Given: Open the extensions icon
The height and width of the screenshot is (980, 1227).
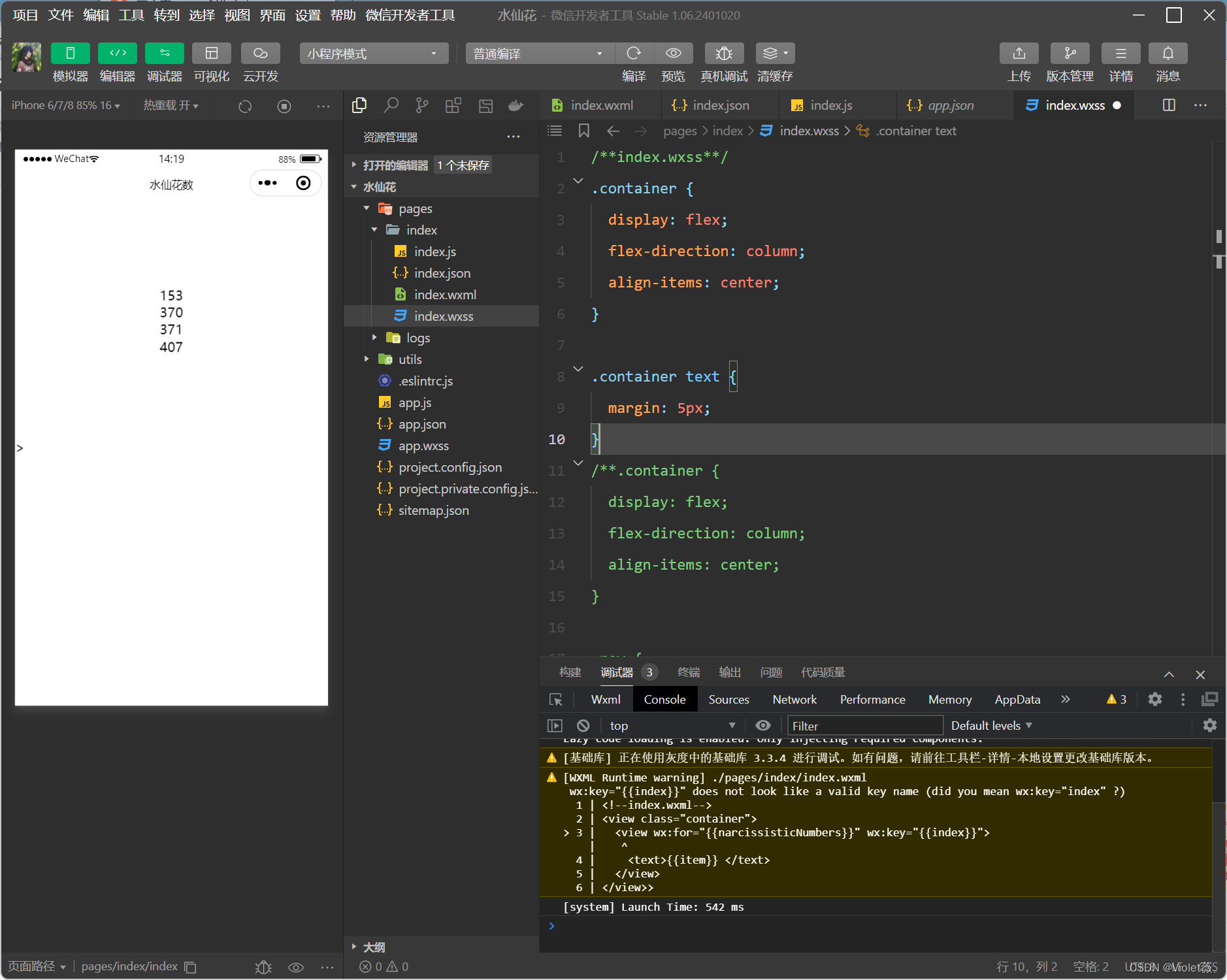Looking at the screenshot, I should (453, 105).
